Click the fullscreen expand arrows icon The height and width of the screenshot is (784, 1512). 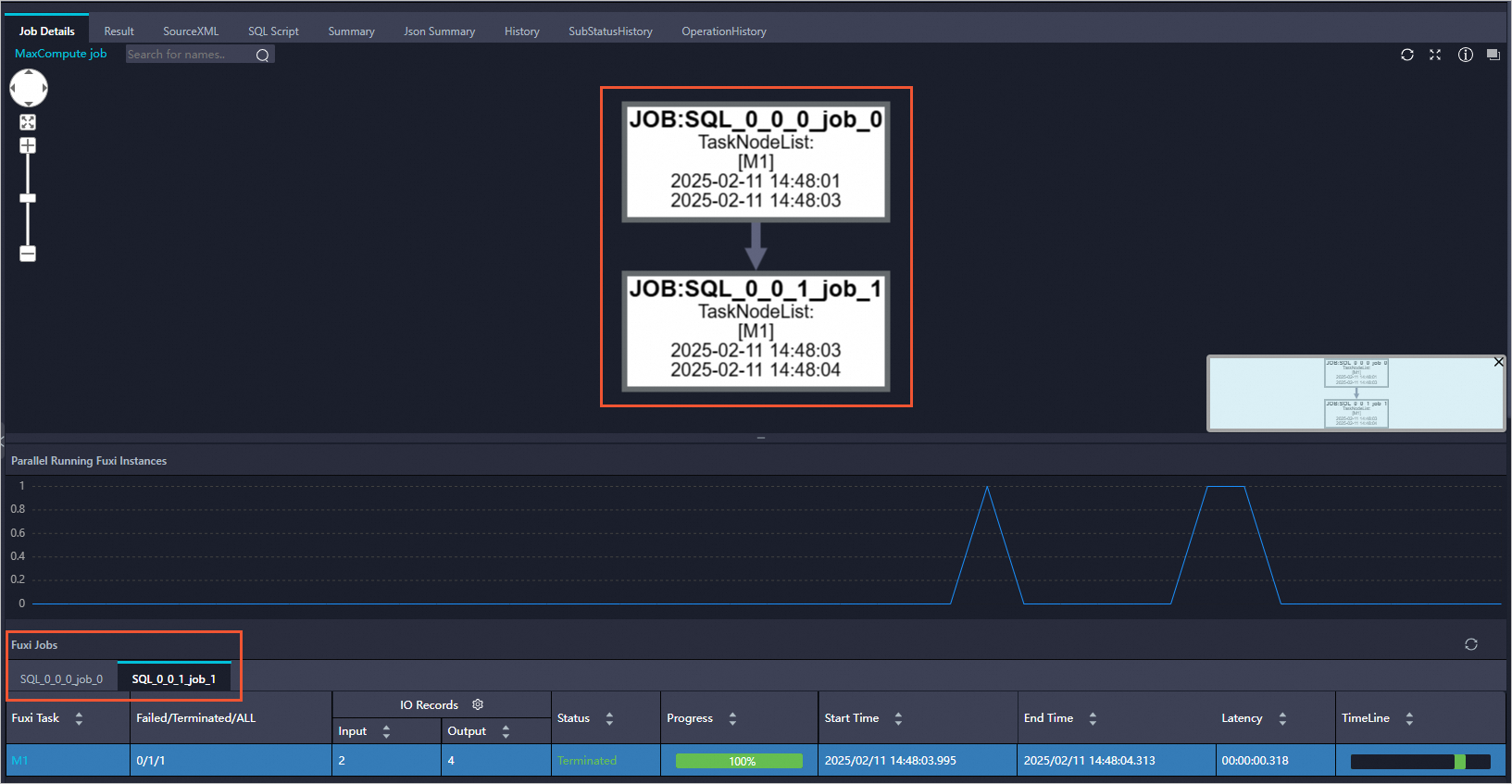tap(1435, 55)
